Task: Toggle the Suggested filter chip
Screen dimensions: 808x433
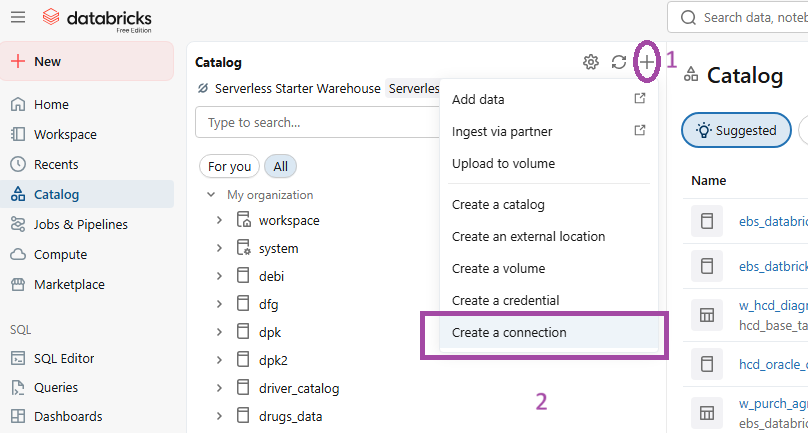Action: pyautogui.click(x=736, y=130)
